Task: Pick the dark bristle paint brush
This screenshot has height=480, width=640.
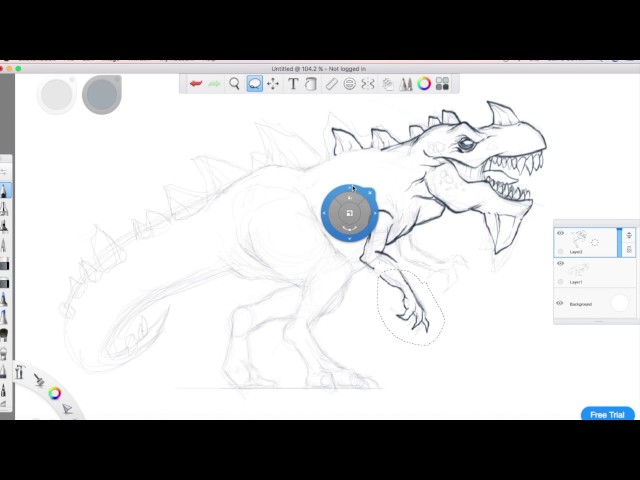Action: click(x=4, y=336)
